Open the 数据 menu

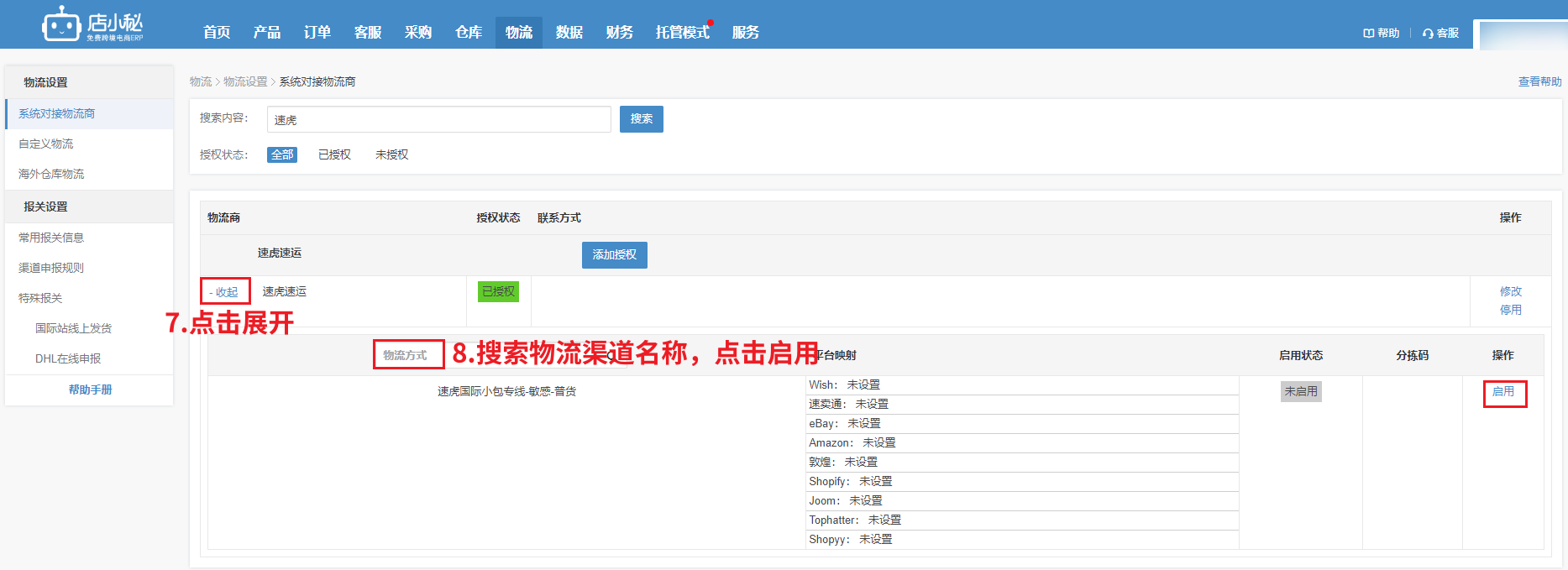coord(569,32)
